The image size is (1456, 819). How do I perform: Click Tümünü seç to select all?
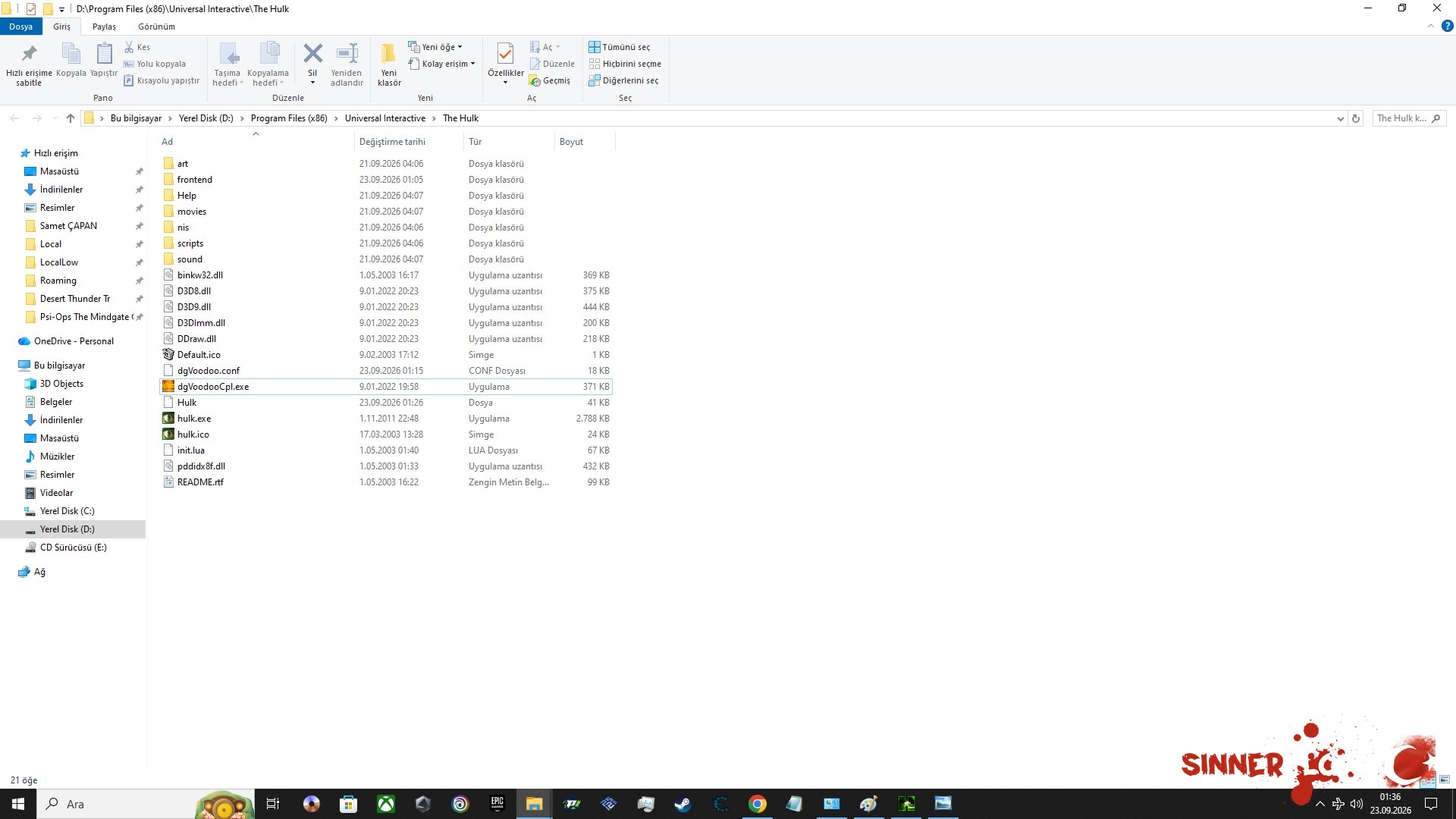(620, 47)
